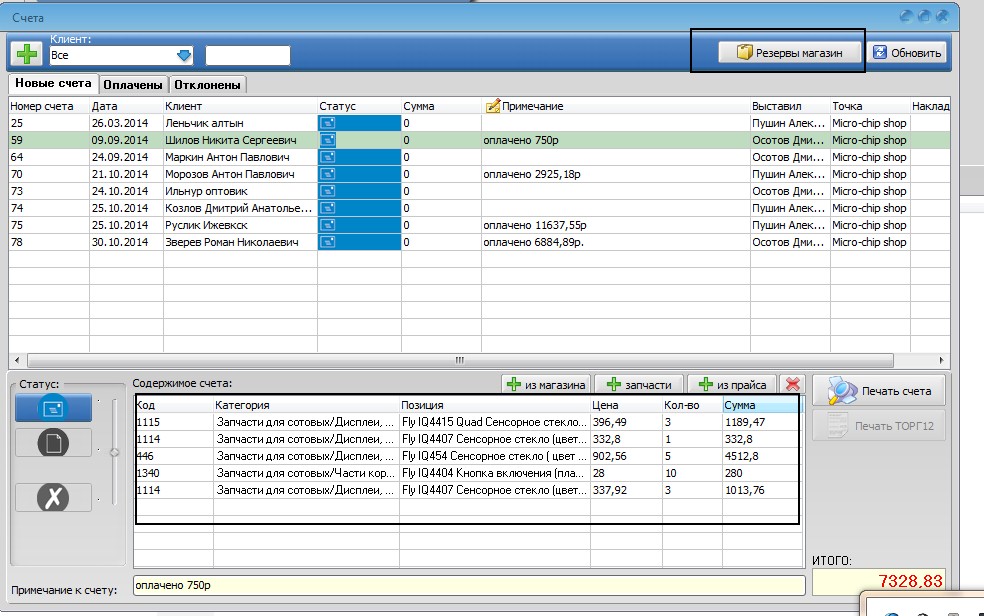Image resolution: width=984 pixels, height=616 pixels.
Task: Click status icon in invoice 25 row
Action: [327, 123]
